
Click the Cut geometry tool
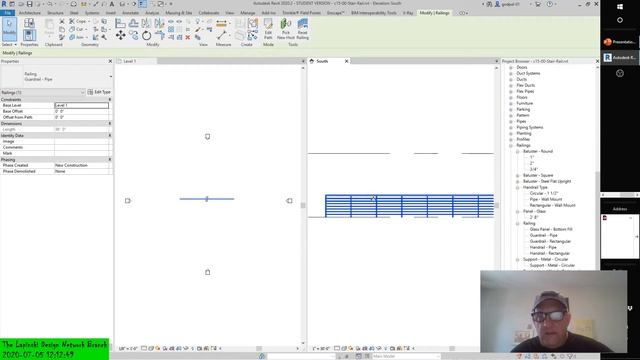point(76,29)
